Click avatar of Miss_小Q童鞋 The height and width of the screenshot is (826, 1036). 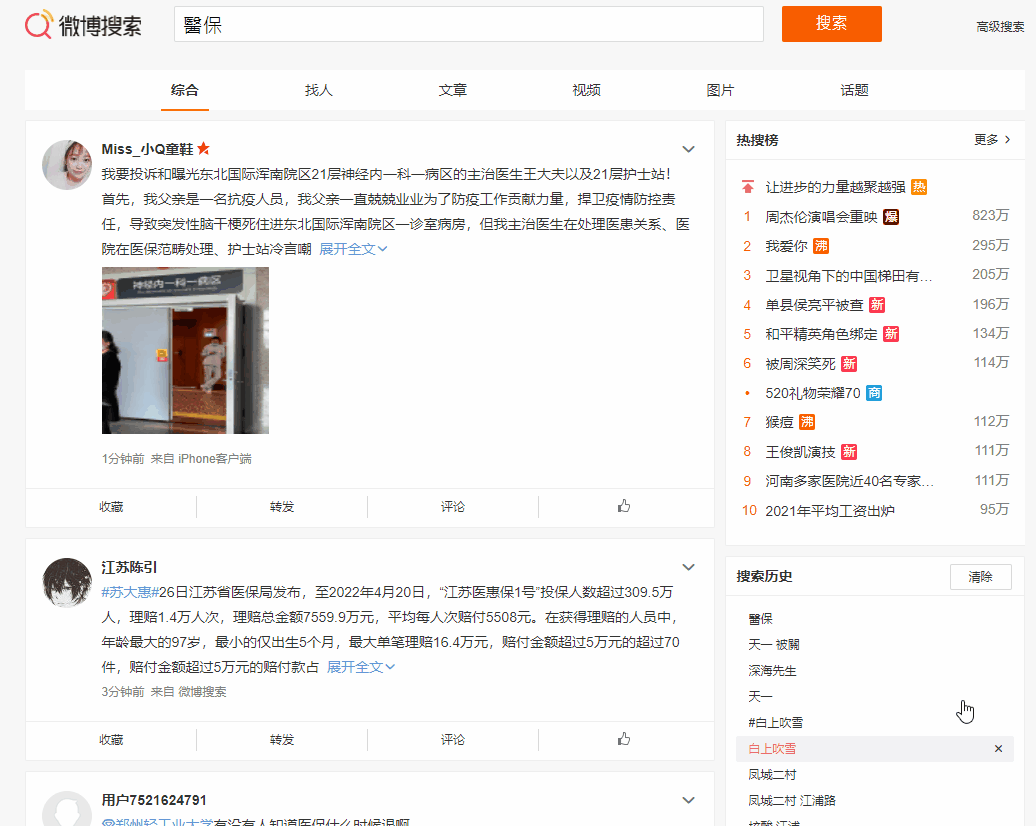(67, 165)
